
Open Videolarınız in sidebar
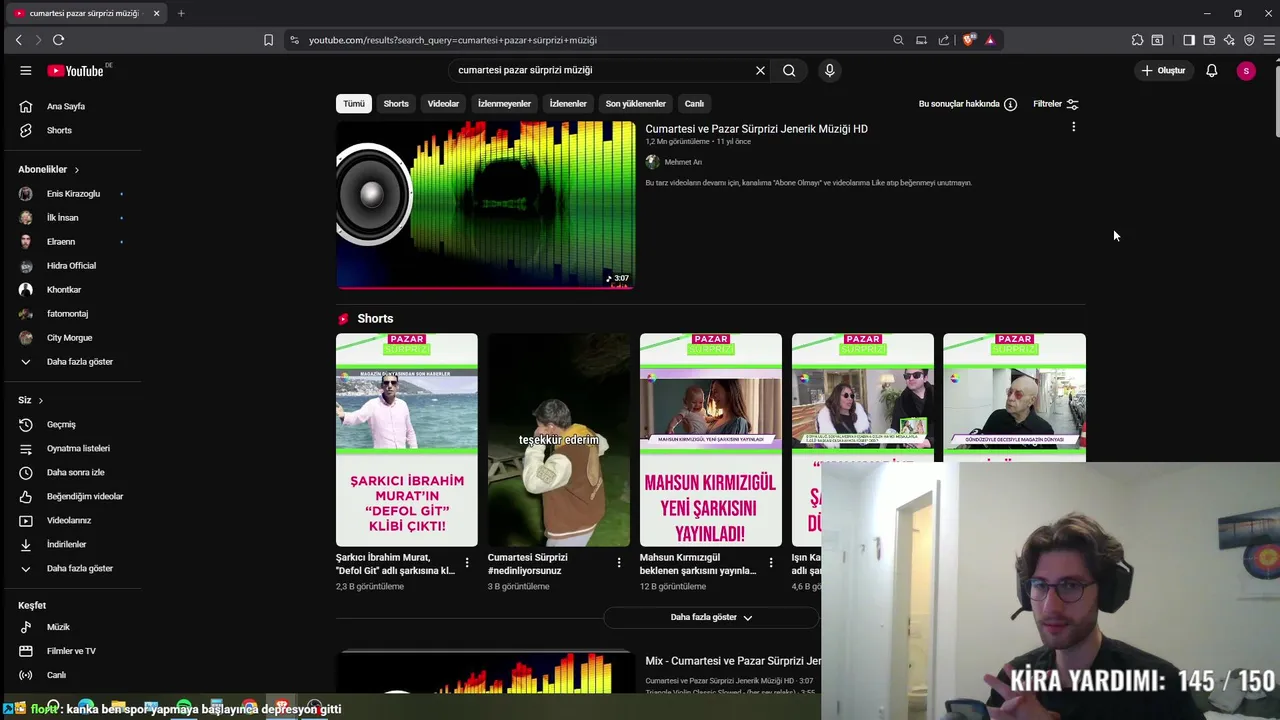[70, 520]
